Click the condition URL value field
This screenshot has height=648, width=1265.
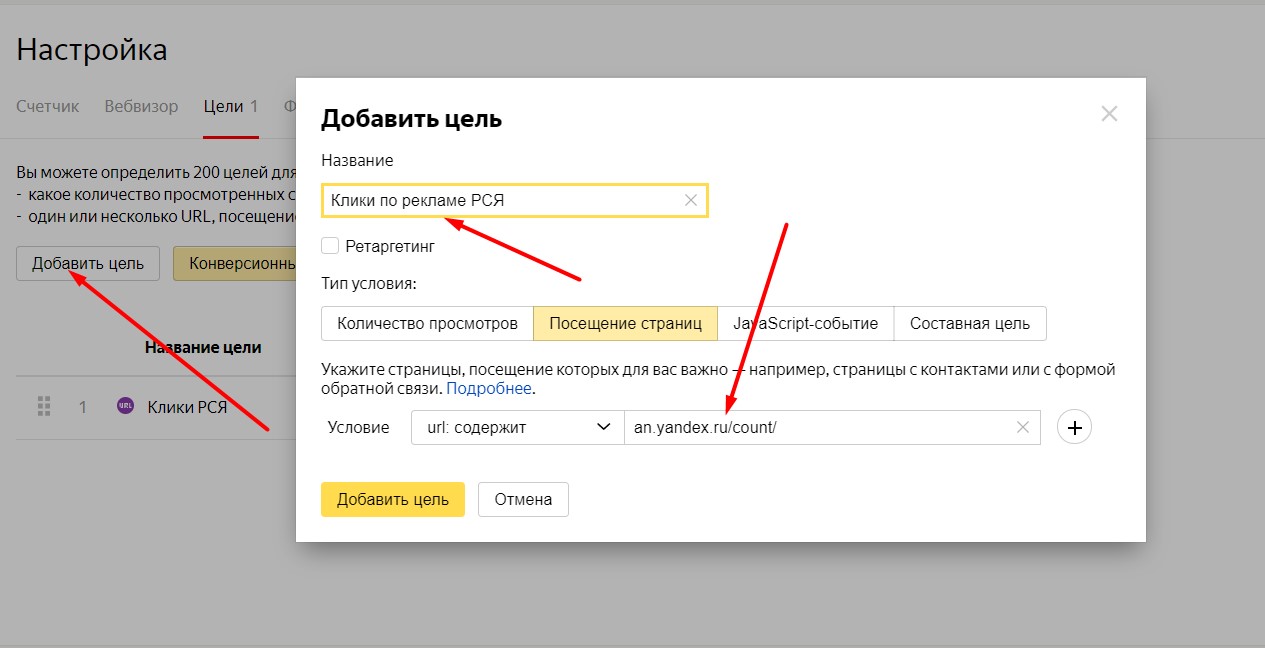(x=815, y=428)
